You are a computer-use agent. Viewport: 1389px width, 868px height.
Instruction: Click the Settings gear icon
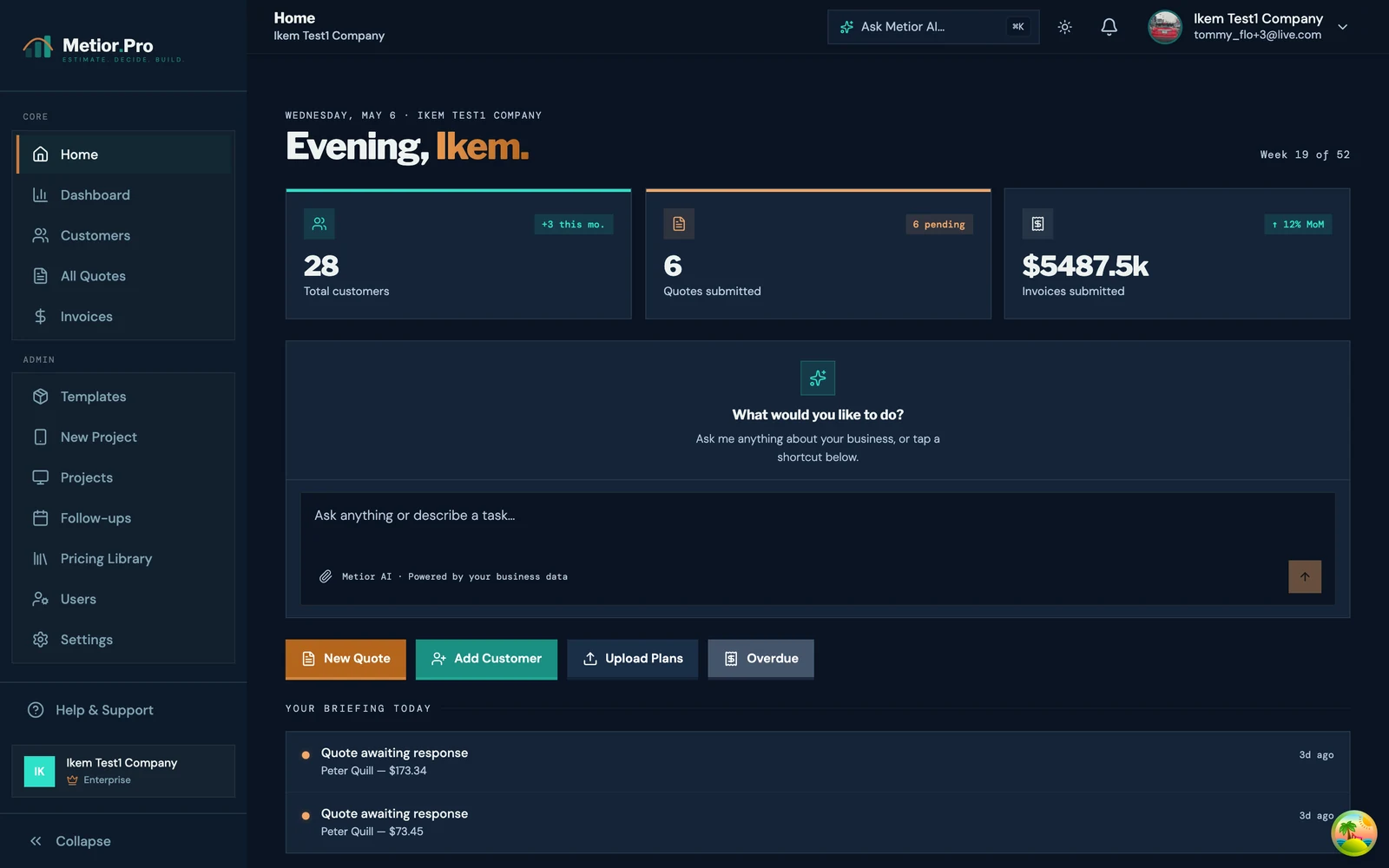coord(40,640)
